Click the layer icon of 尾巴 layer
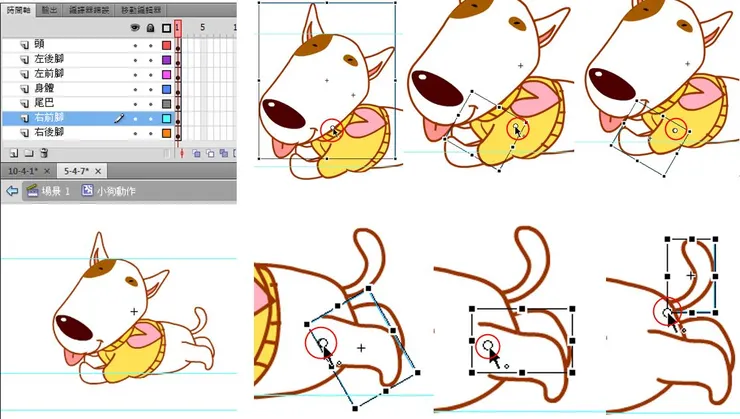 (24, 103)
